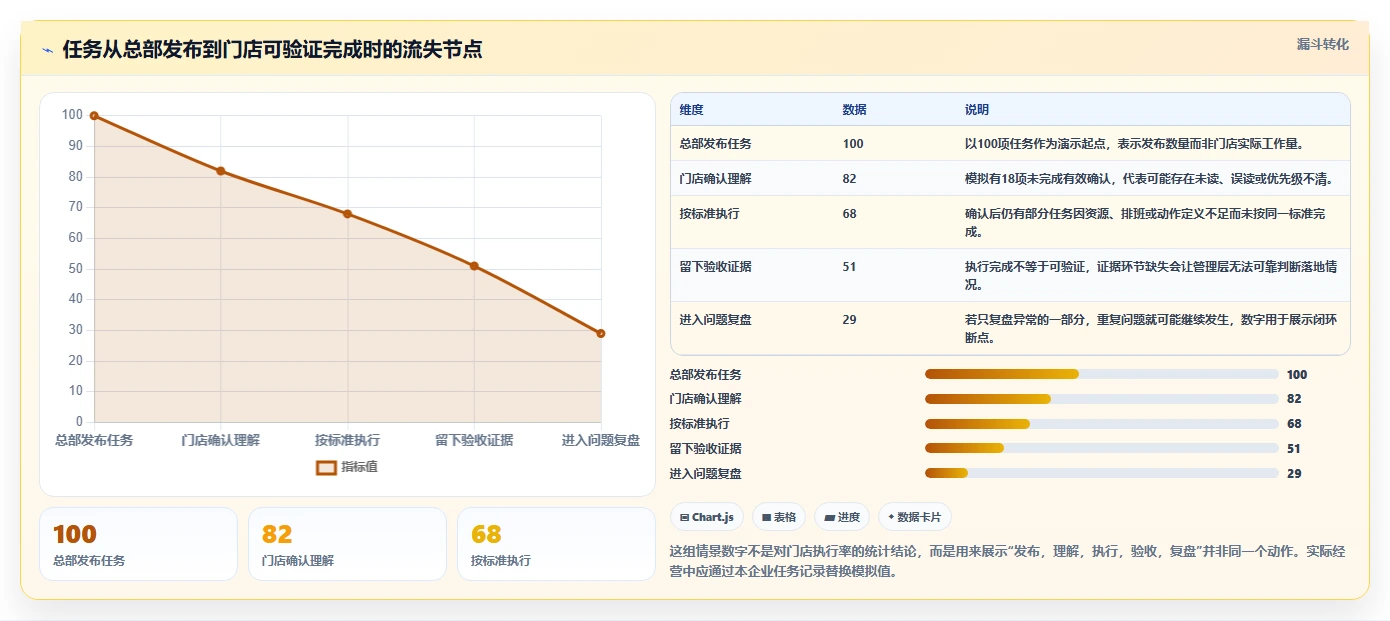Click the card title 任务从总部发布到门店可验证完成时的流失节点
The image size is (1390, 621).
point(272,50)
